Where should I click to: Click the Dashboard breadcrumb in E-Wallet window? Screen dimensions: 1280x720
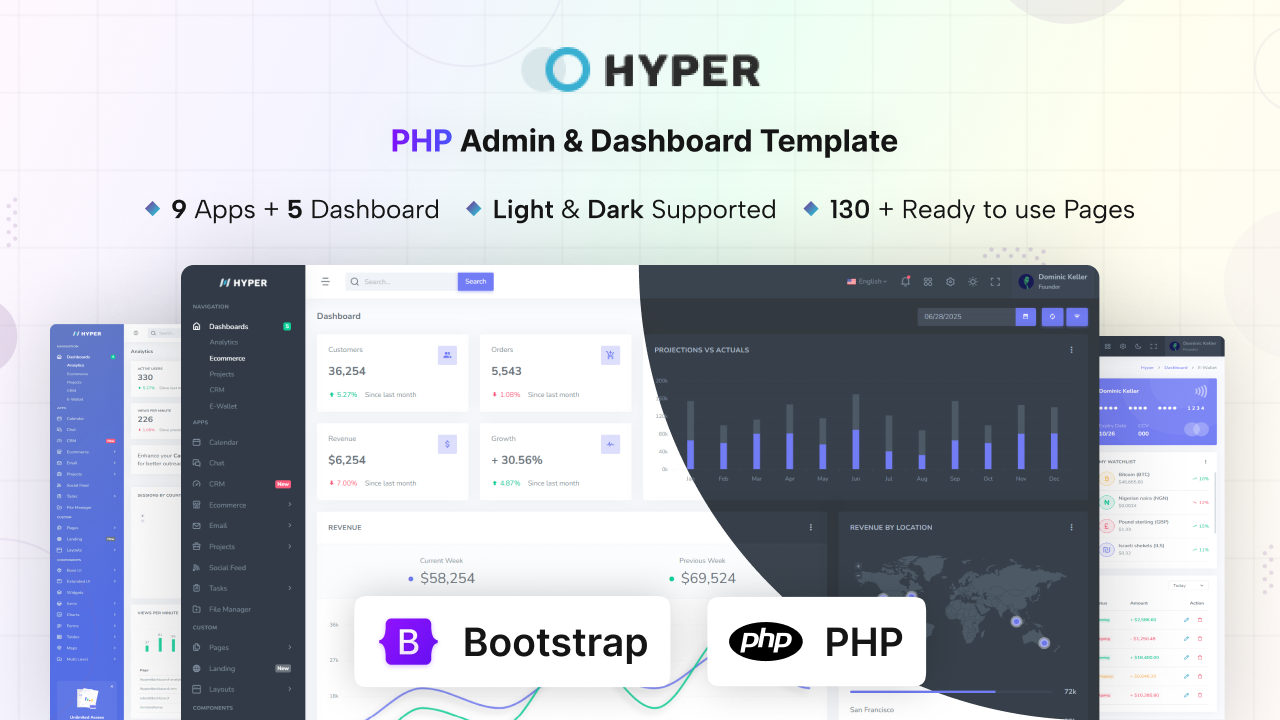point(1174,368)
